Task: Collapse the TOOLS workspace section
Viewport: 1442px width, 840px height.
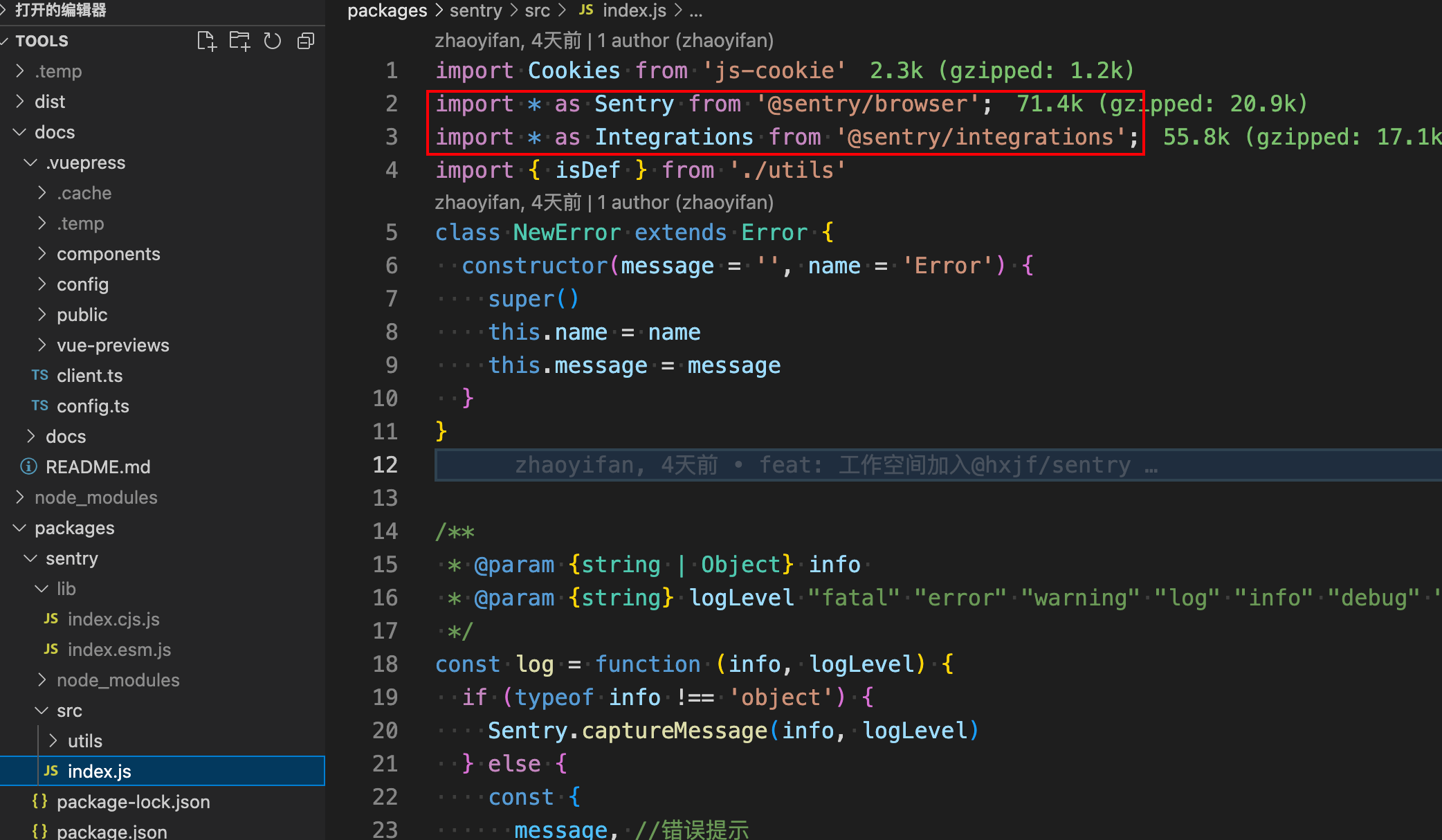Action: click(42, 41)
